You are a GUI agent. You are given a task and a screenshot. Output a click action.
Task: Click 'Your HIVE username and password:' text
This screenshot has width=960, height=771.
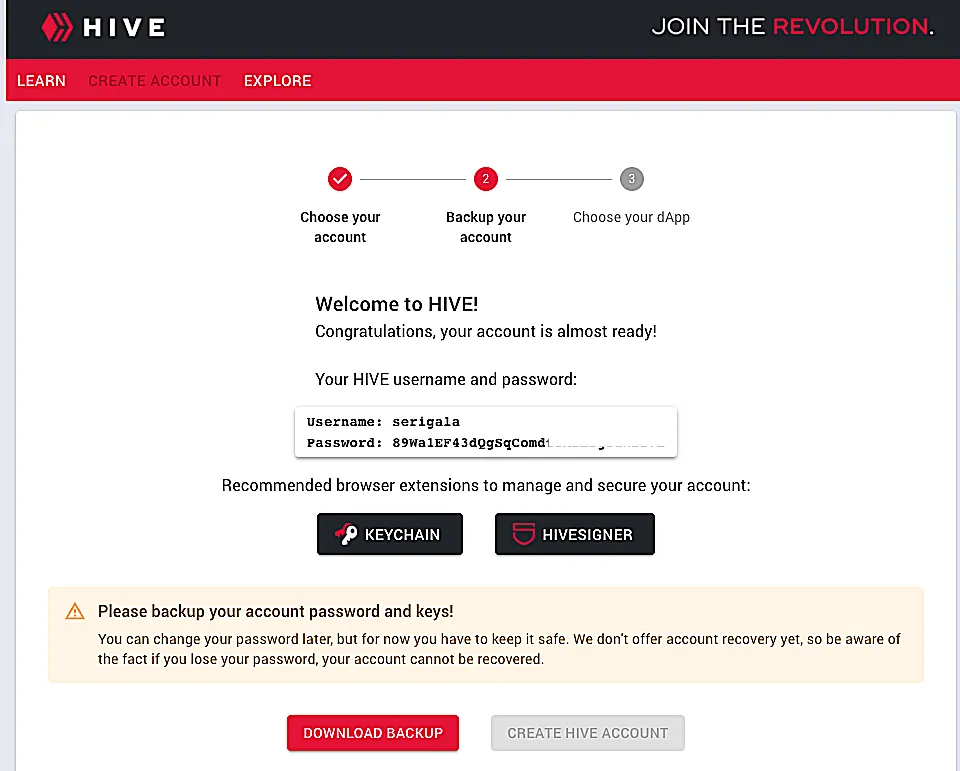(x=446, y=380)
